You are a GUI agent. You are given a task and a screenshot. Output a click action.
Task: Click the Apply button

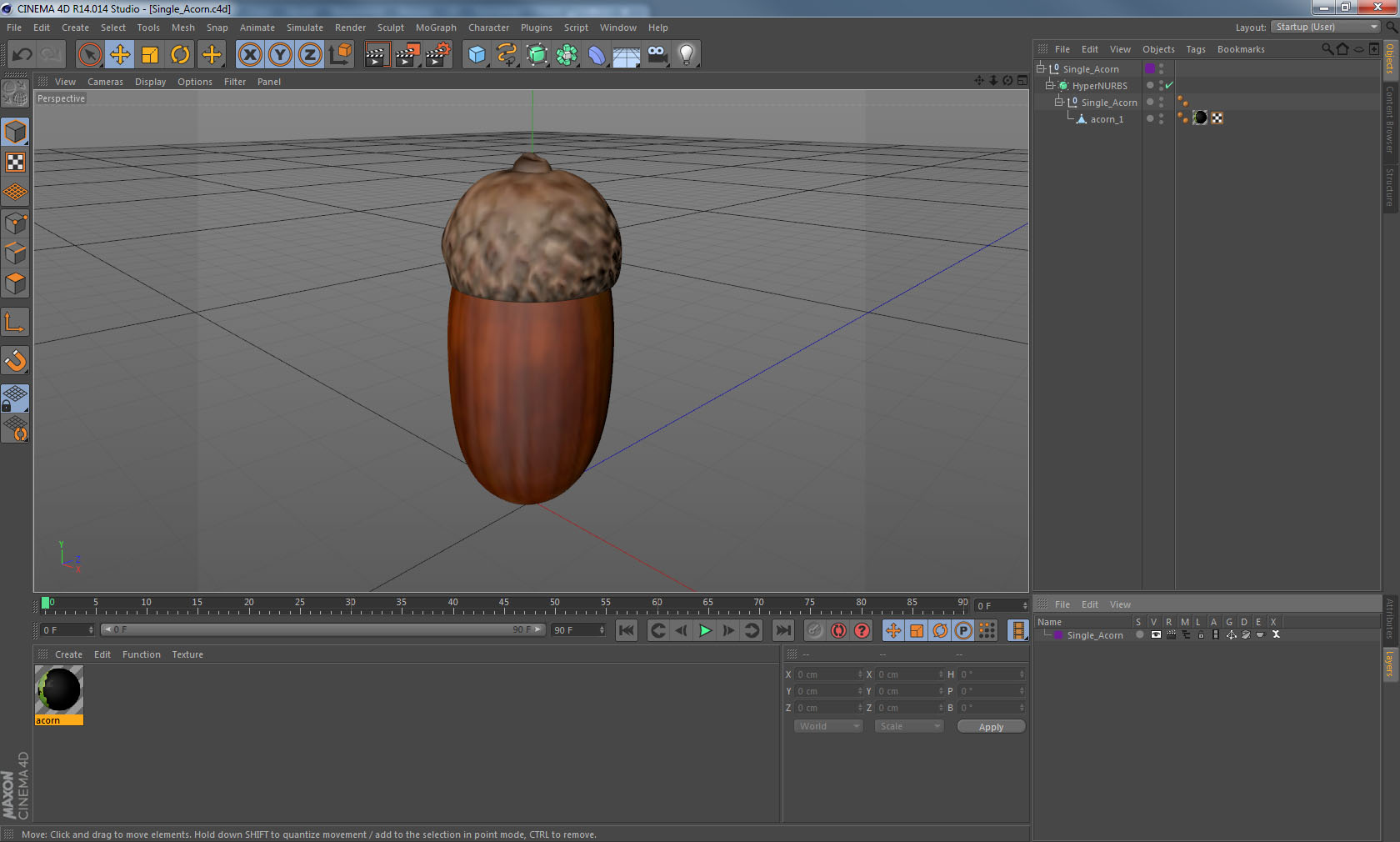click(x=991, y=727)
